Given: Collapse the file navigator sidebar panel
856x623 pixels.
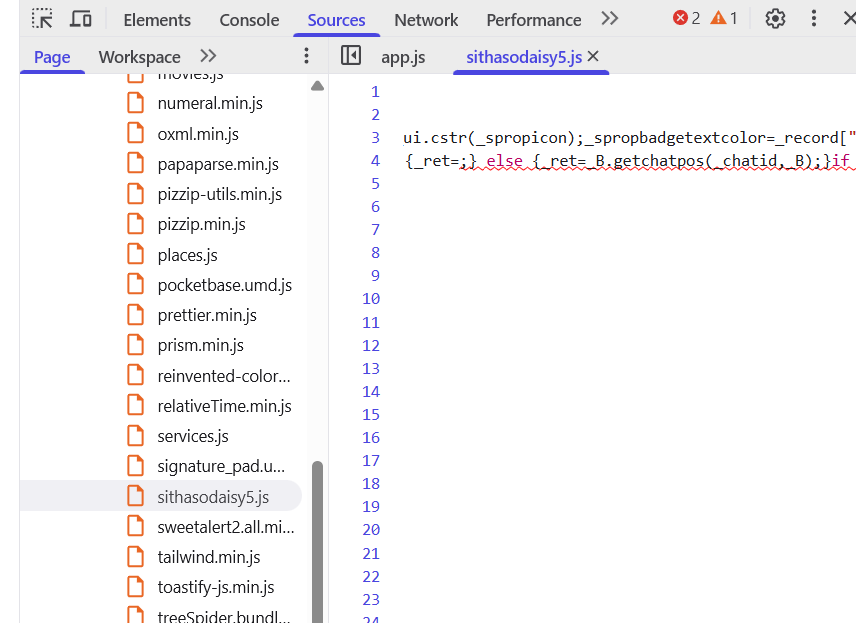Looking at the screenshot, I should tap(351, 56).
